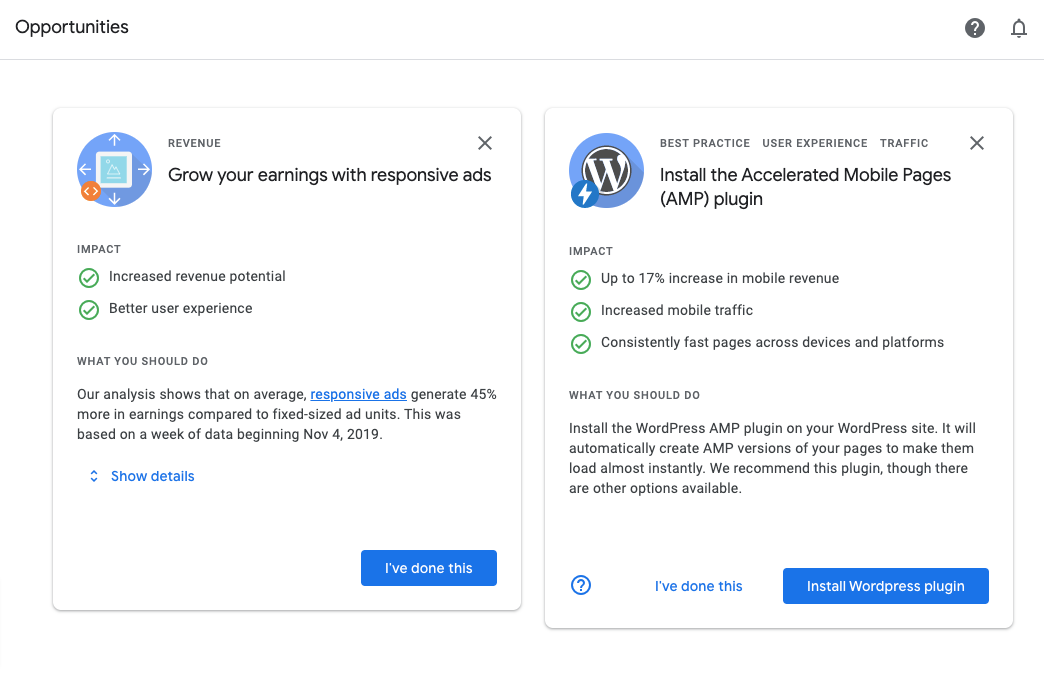This screenshot has height=686, width=1044.
Task: Open the notifications bell
Action: pyautogui.click(x=1019, y=28)
